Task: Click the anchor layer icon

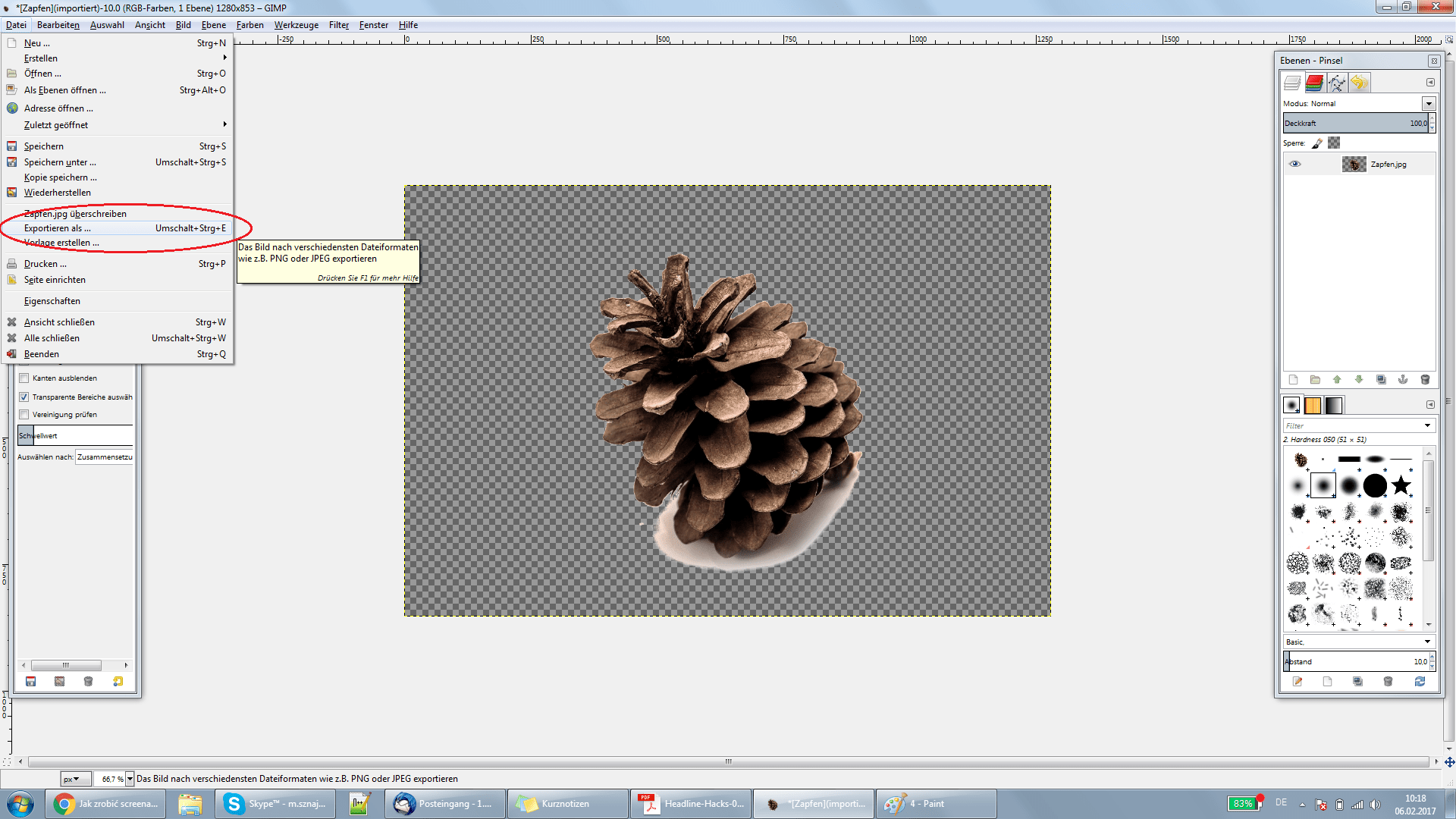Action: (1403, 379)
